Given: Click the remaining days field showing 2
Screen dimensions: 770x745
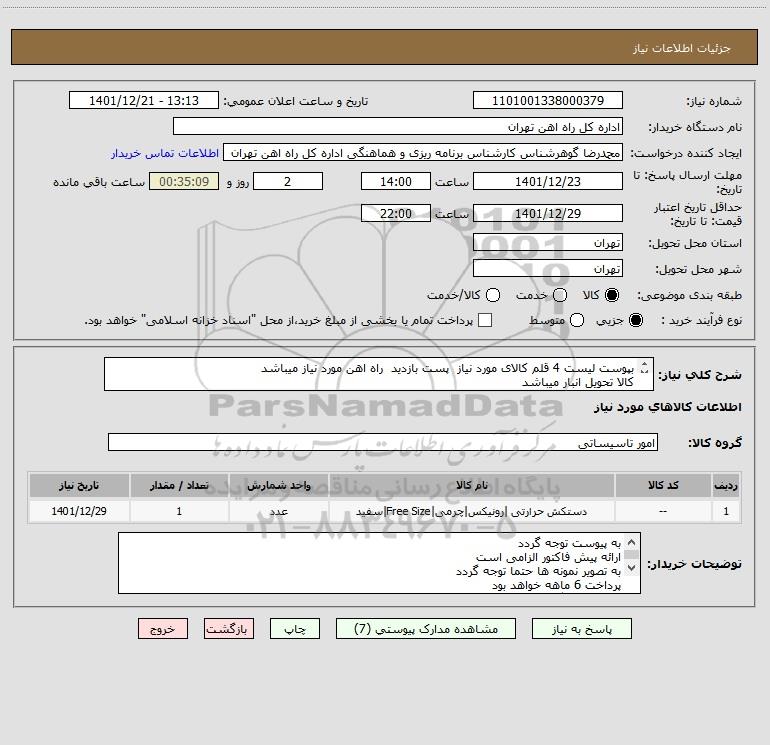Looking at the screenshot, I should [288, 181].
